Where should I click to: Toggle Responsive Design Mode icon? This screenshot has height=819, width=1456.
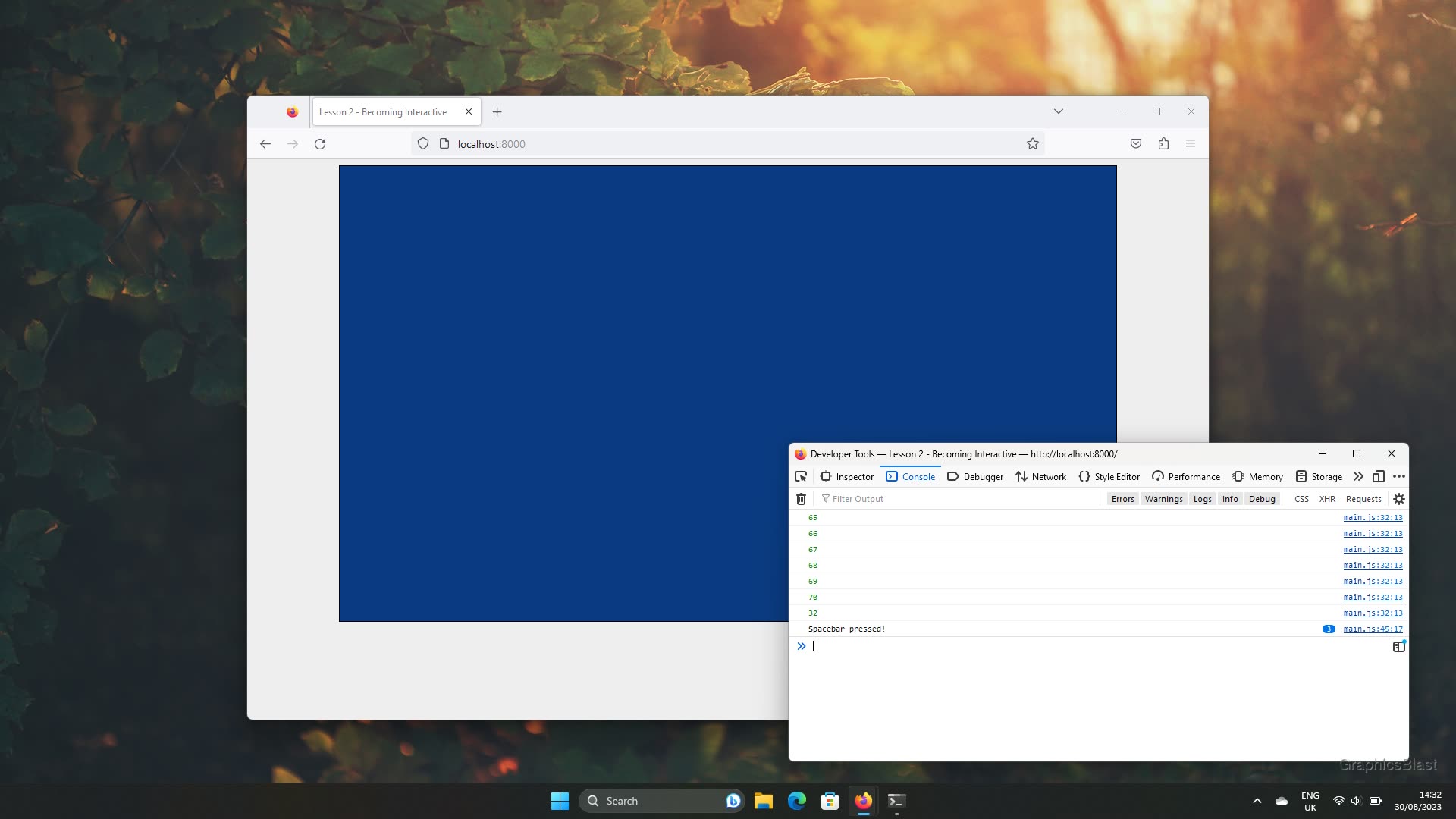click(1379, 477)
